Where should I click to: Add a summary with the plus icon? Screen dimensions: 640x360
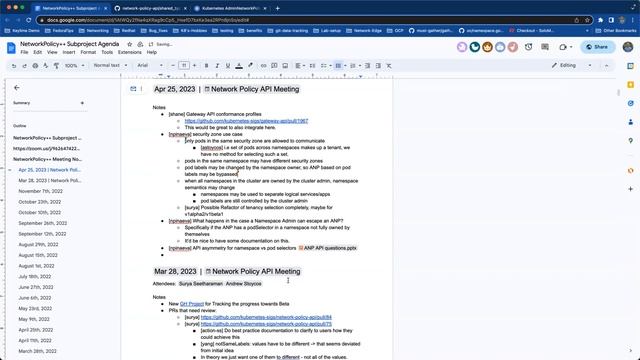click(82, 103)
